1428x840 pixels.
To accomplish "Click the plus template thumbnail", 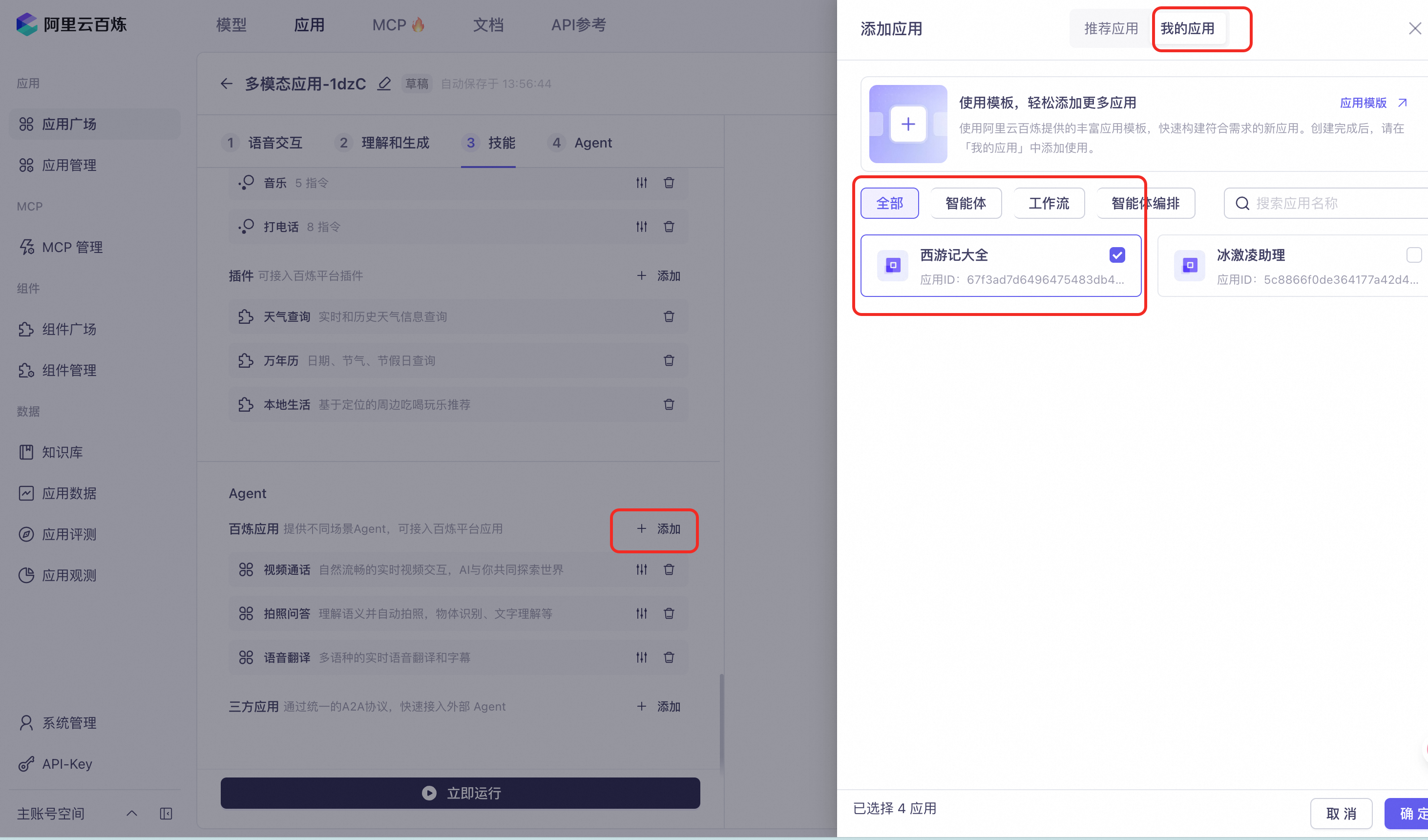I will point(908,124).
